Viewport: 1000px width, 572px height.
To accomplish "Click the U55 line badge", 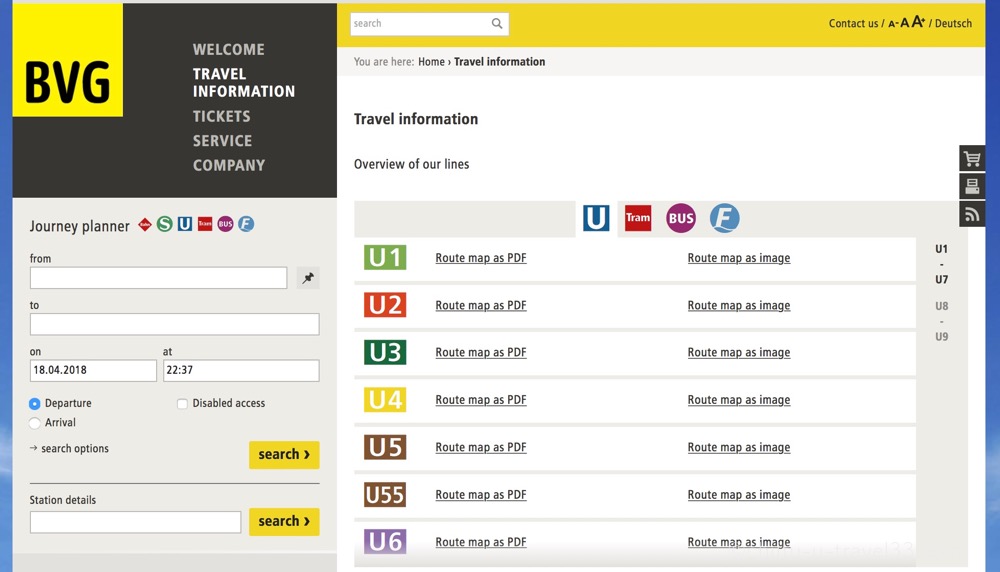I will (x=385, y=494).
